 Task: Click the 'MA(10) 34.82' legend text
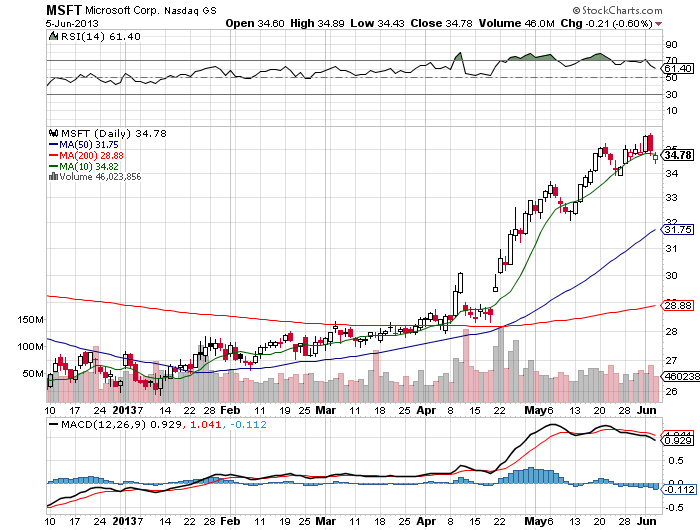(89, 166)
